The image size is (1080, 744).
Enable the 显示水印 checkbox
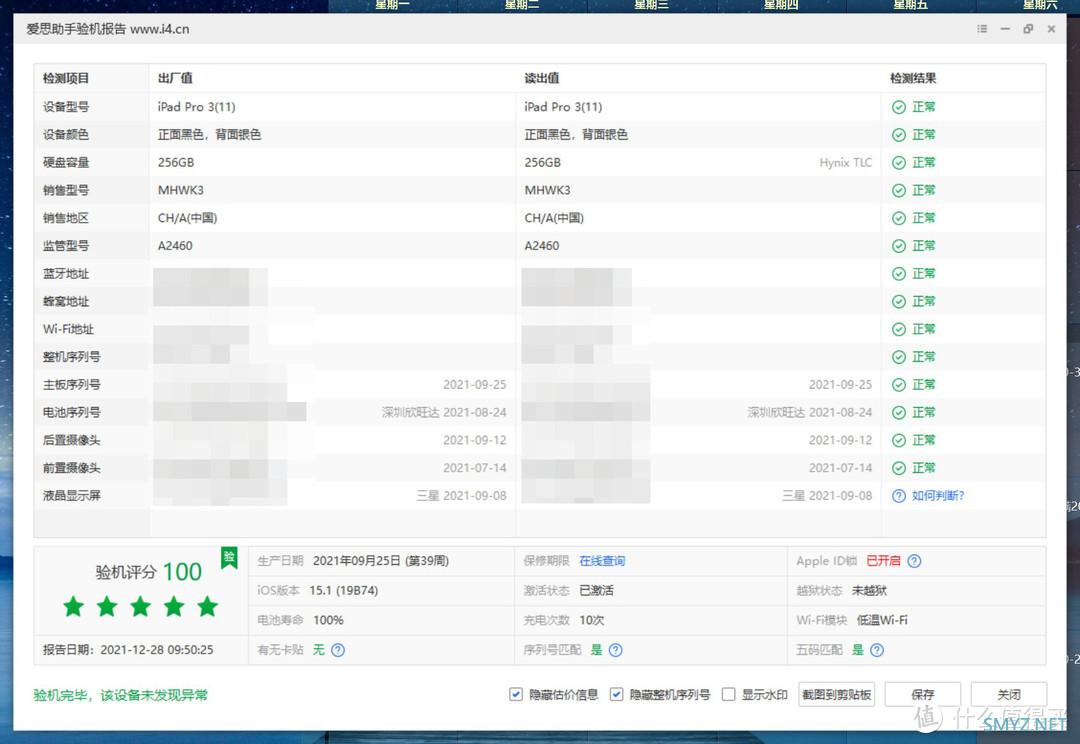tap(728, 694)
